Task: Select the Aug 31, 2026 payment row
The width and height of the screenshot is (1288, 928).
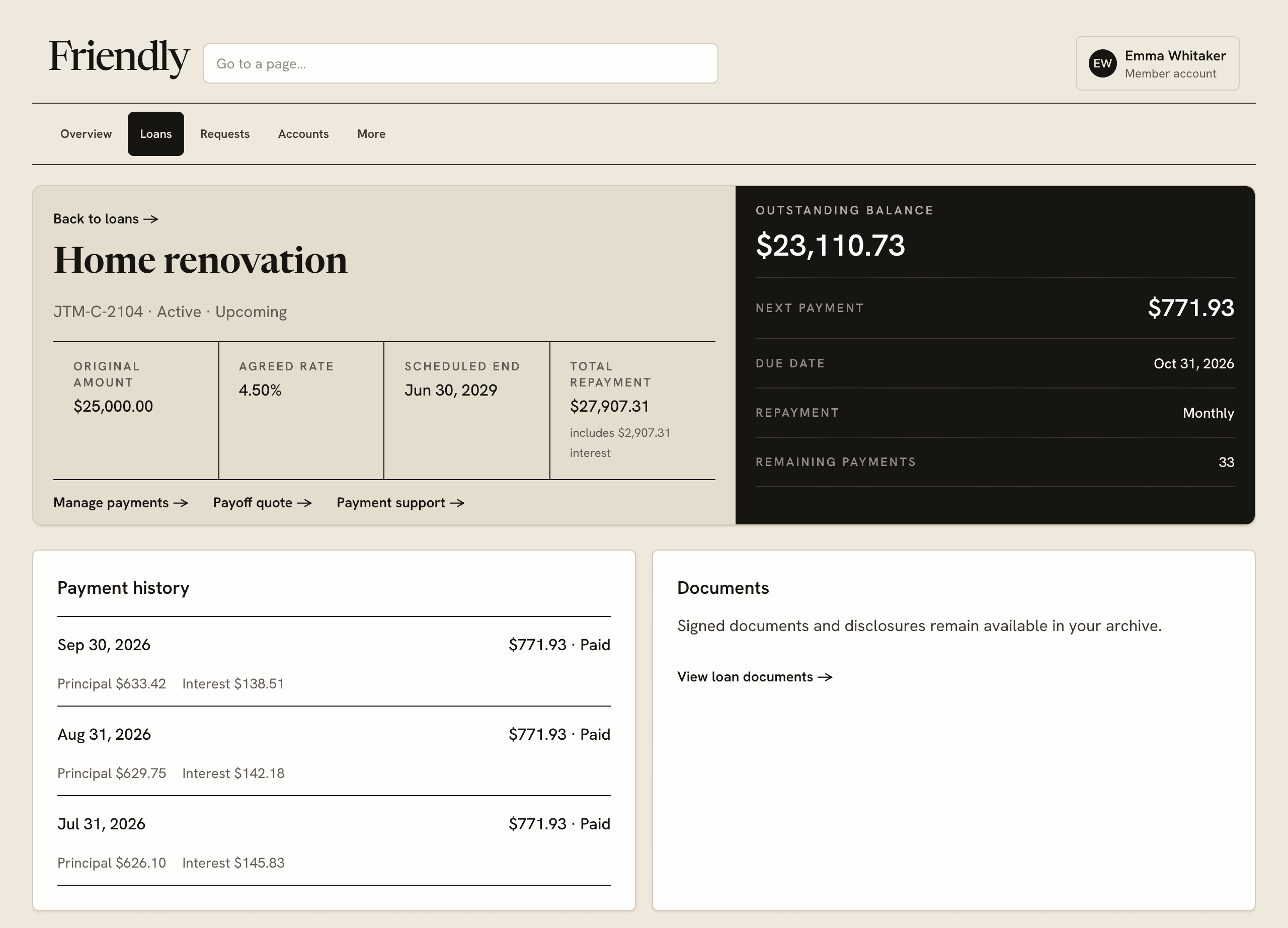Action: coord(334,752)
